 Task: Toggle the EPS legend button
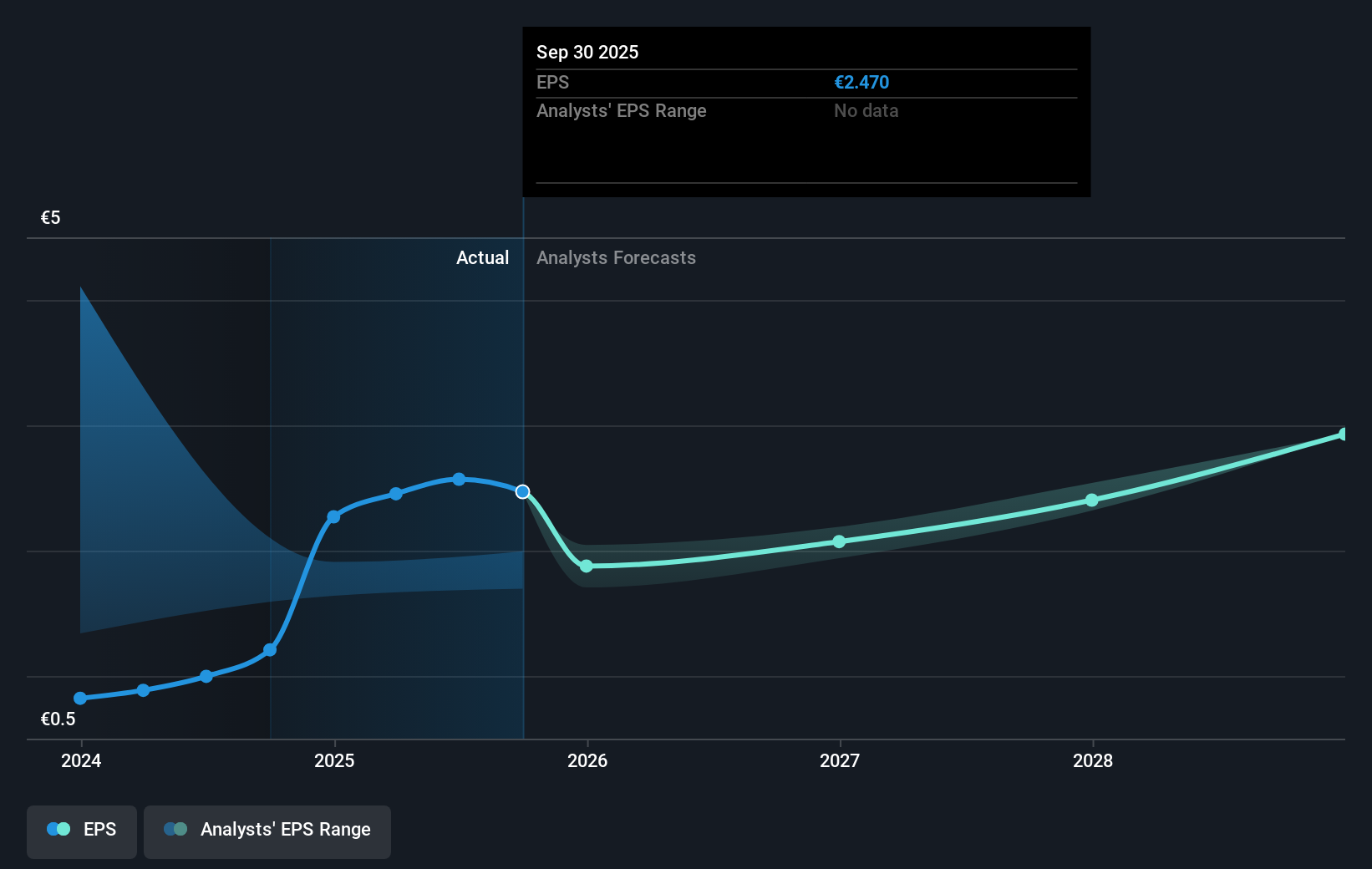(82, 831)
